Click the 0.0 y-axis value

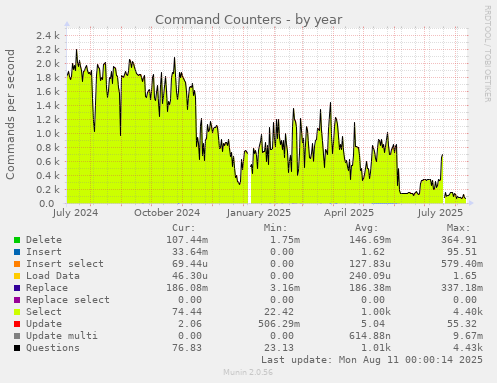pyautogui.click(x=47, y=203)
